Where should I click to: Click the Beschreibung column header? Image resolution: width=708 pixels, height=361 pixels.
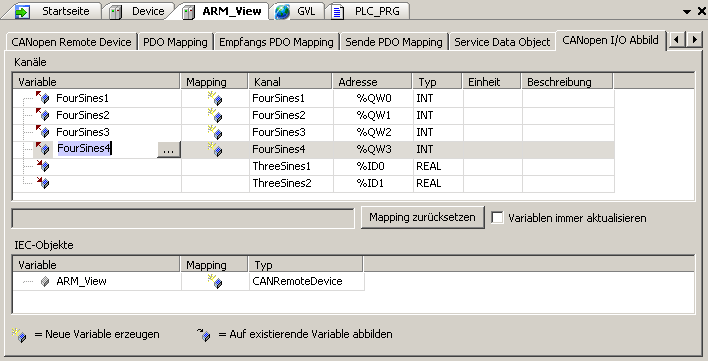click(x=567, y=82)
